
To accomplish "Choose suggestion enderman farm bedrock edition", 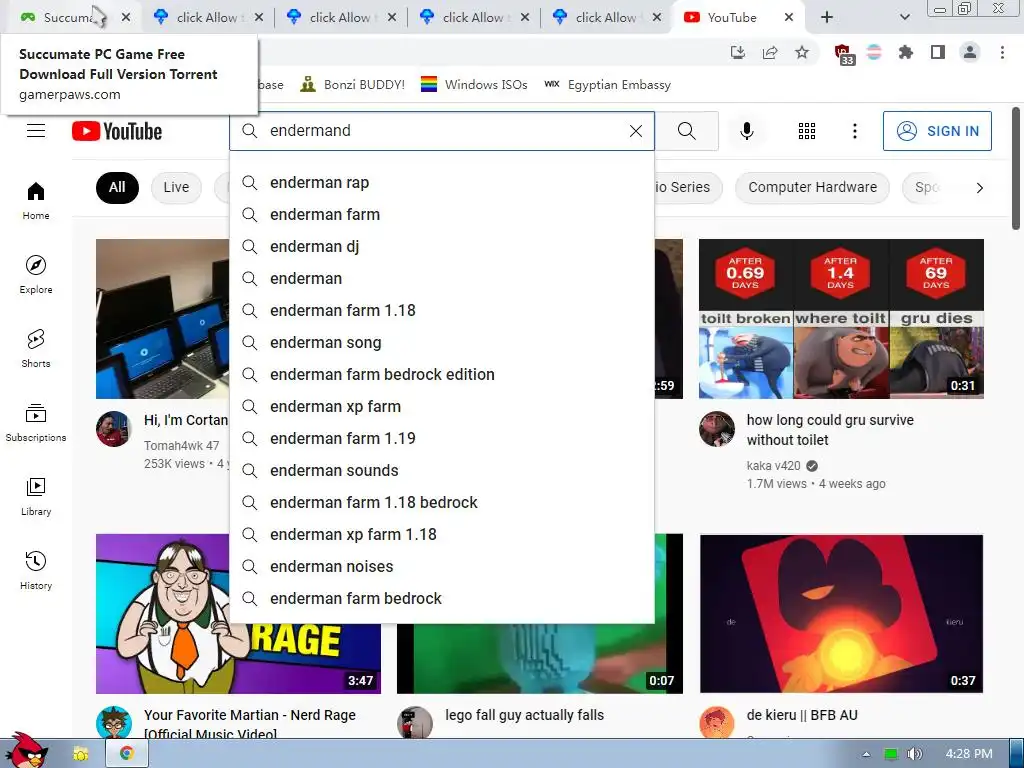I will coord(442,374).
